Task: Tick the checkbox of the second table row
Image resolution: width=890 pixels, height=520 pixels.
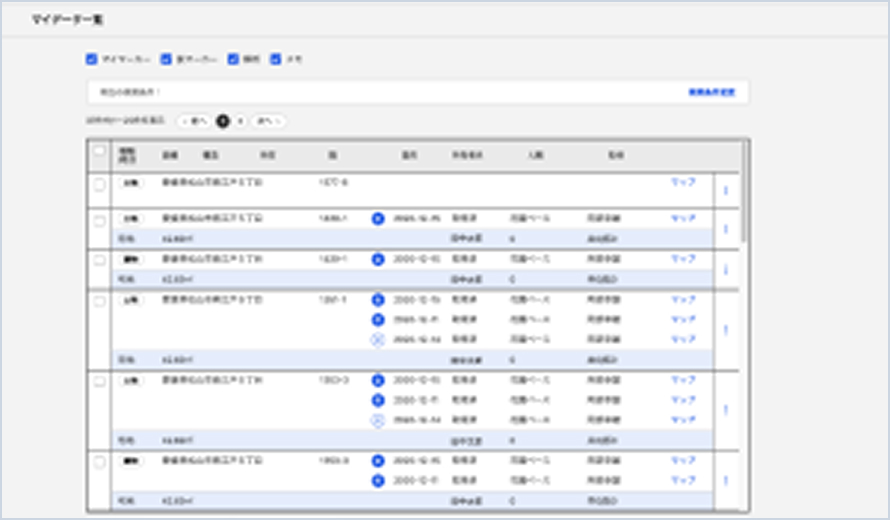Action: coord(99,221)
